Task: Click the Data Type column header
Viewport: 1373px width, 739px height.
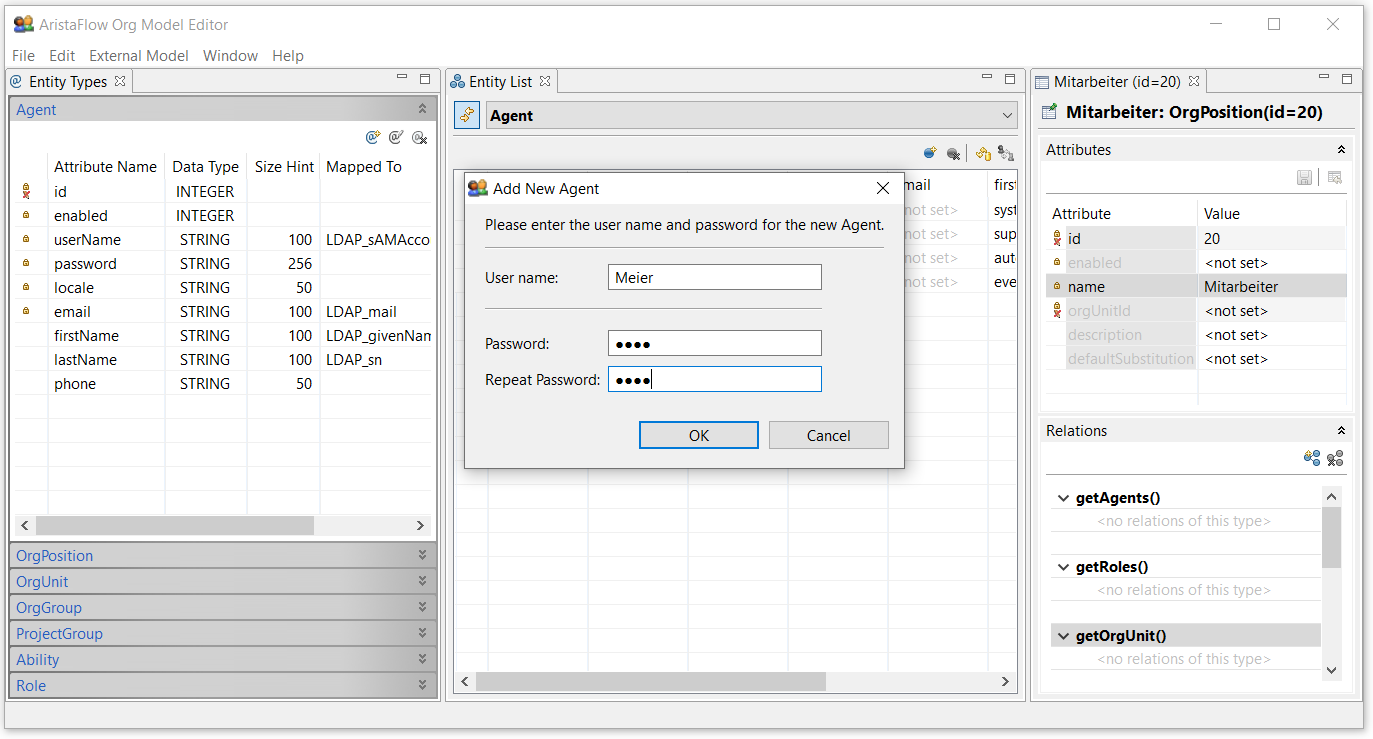Action: coord(205,167)
